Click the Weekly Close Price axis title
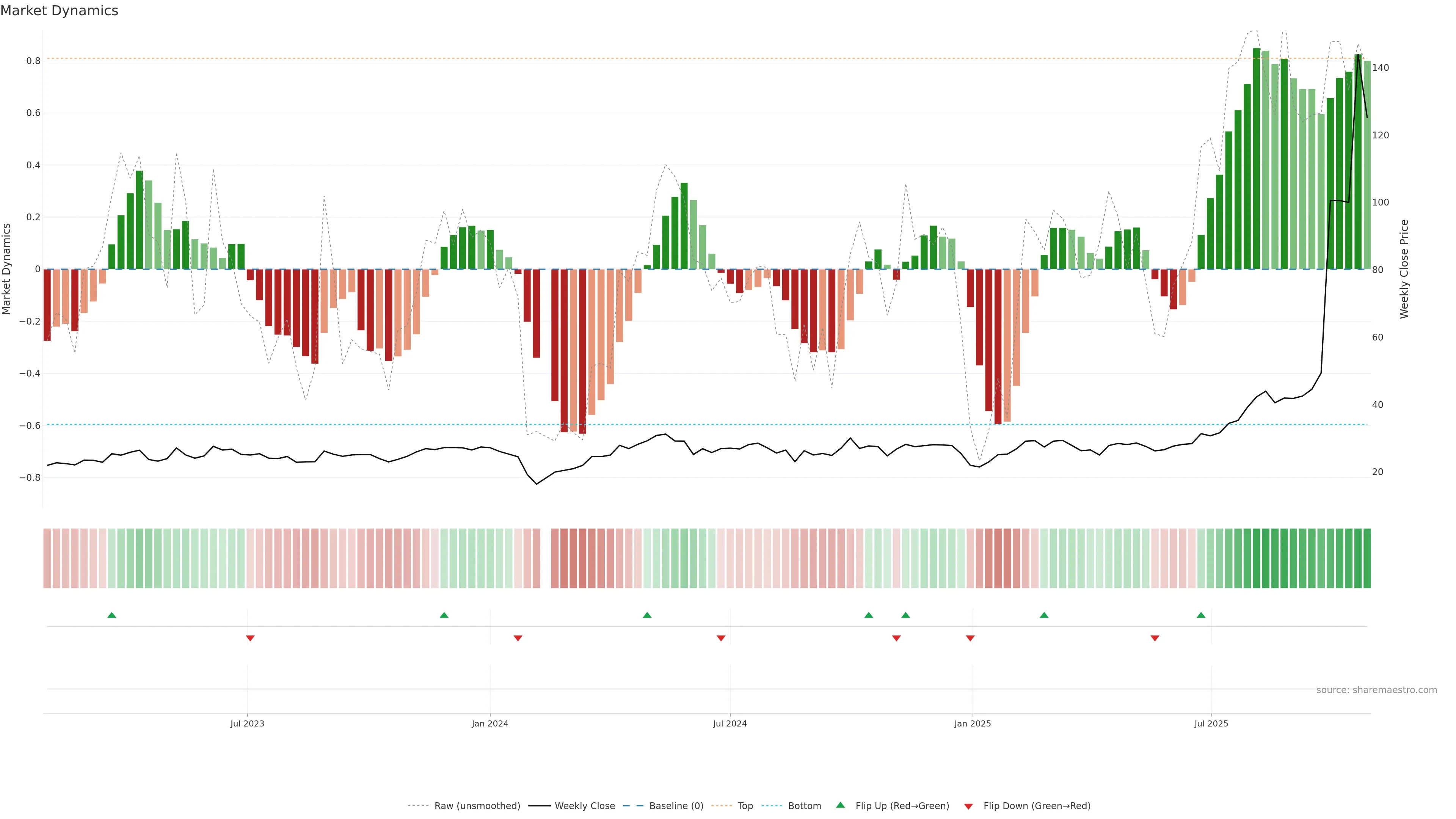Viewport: 1456px width, 819px height. (1404, 269)
